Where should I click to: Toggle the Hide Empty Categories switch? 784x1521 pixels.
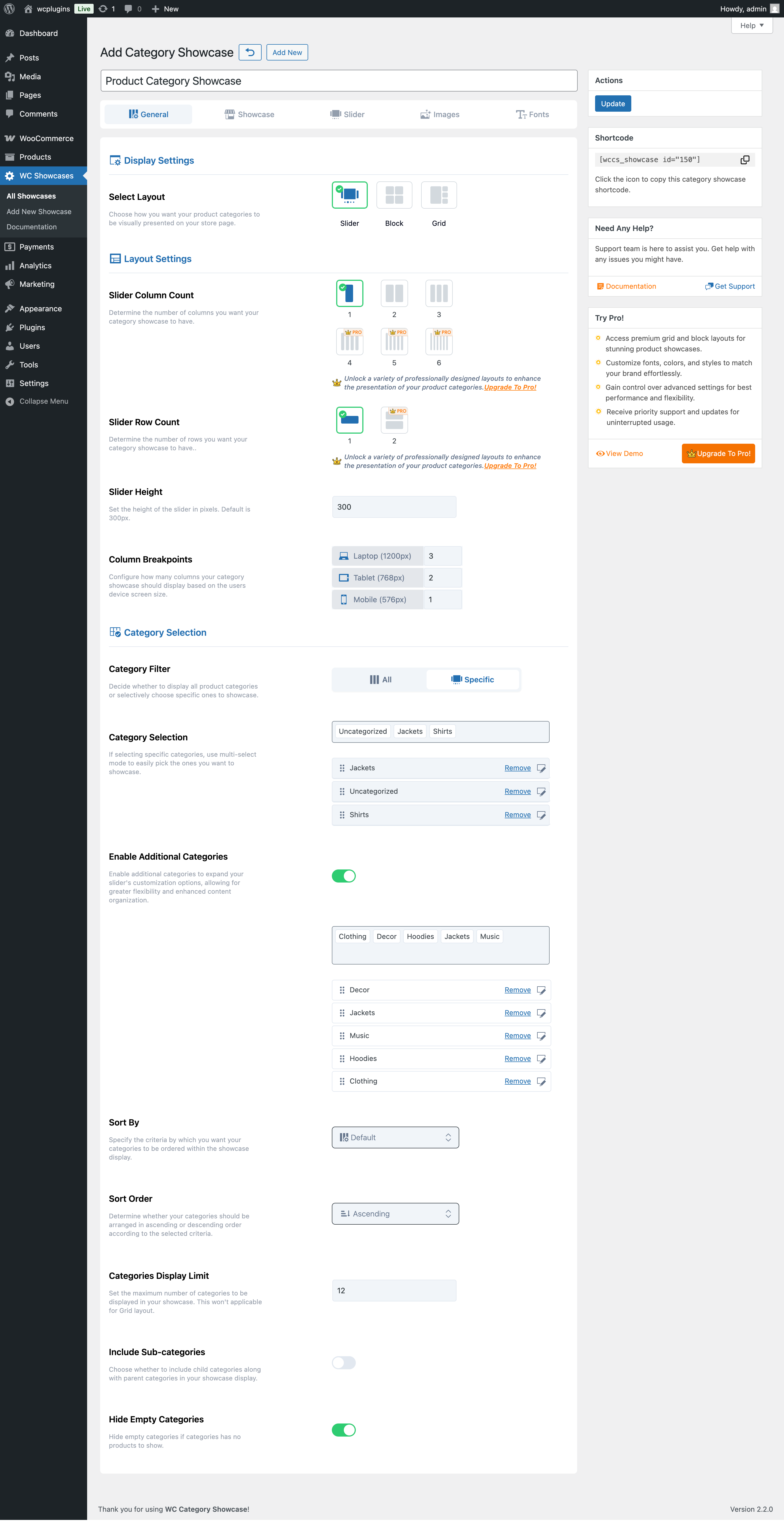pos(344,1430)
